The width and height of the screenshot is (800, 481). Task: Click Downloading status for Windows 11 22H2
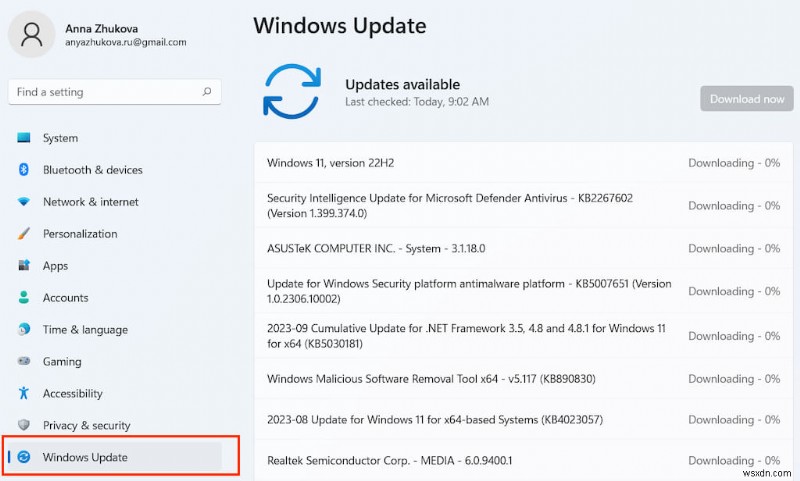click(734, 163)
